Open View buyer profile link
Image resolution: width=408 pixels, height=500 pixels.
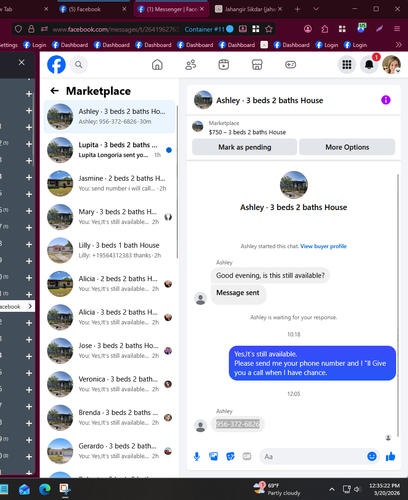[x=323, y=246]
